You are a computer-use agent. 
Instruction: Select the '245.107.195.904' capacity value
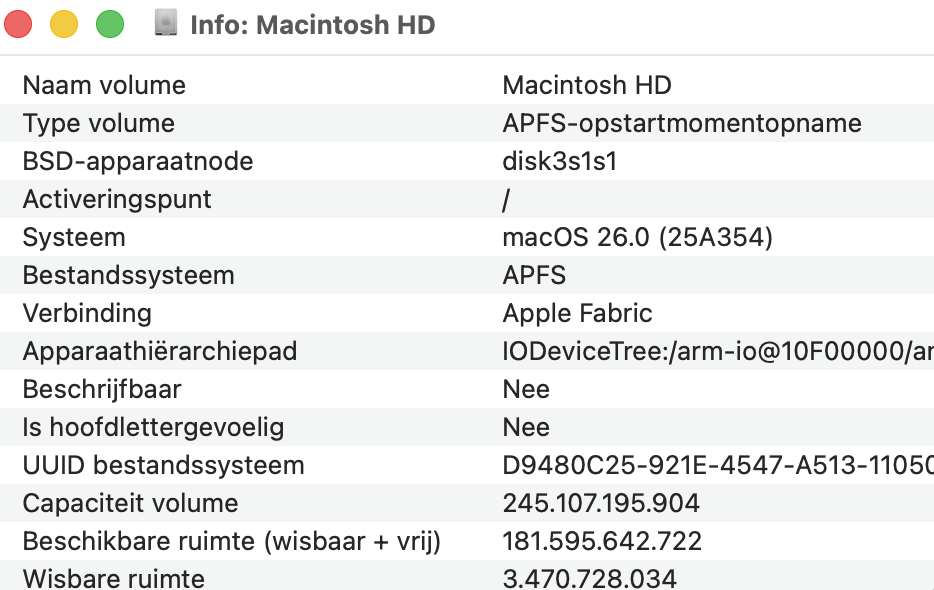point(601,503)
